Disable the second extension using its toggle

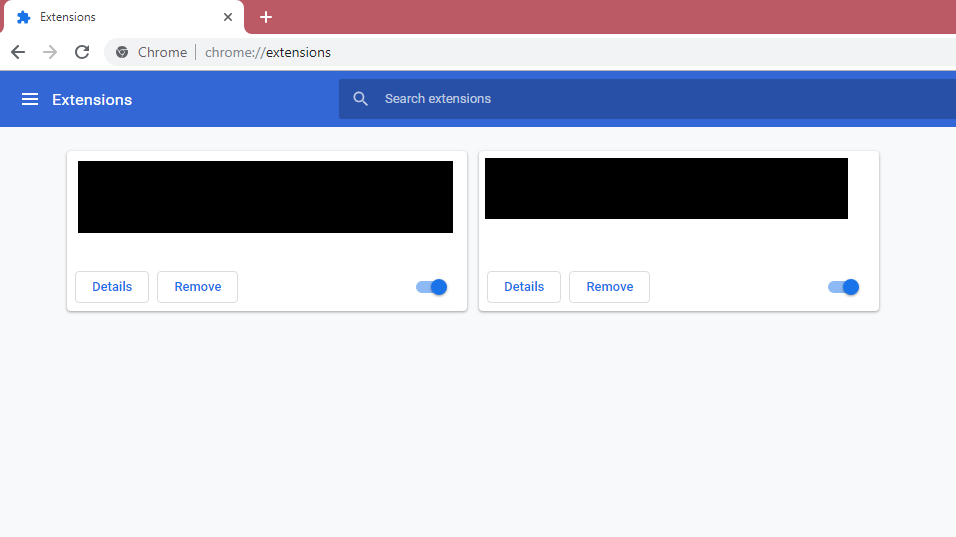coord(844,287)
